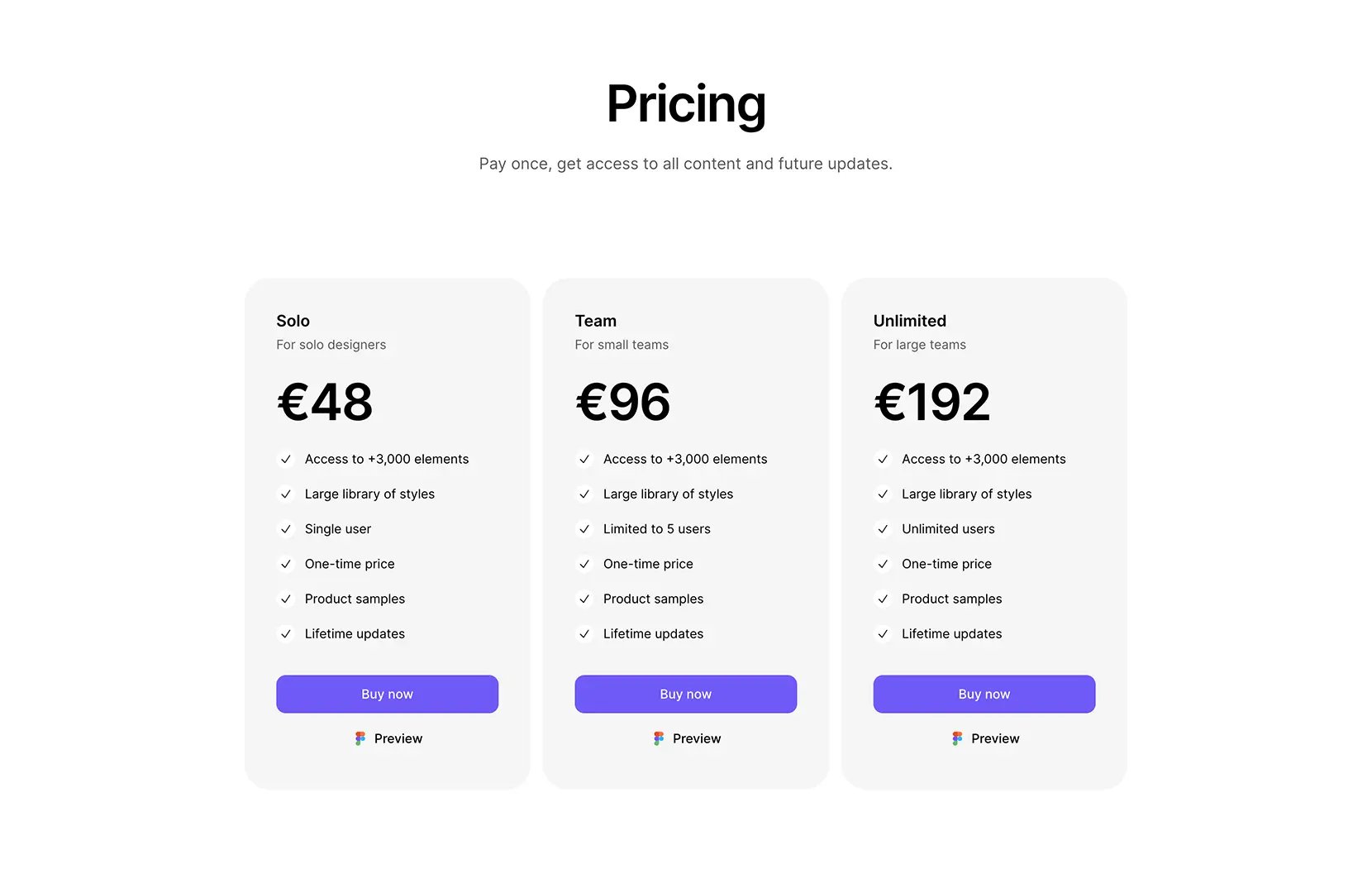
Task: Click the Pricing heading
Action: tap(686, 104)
